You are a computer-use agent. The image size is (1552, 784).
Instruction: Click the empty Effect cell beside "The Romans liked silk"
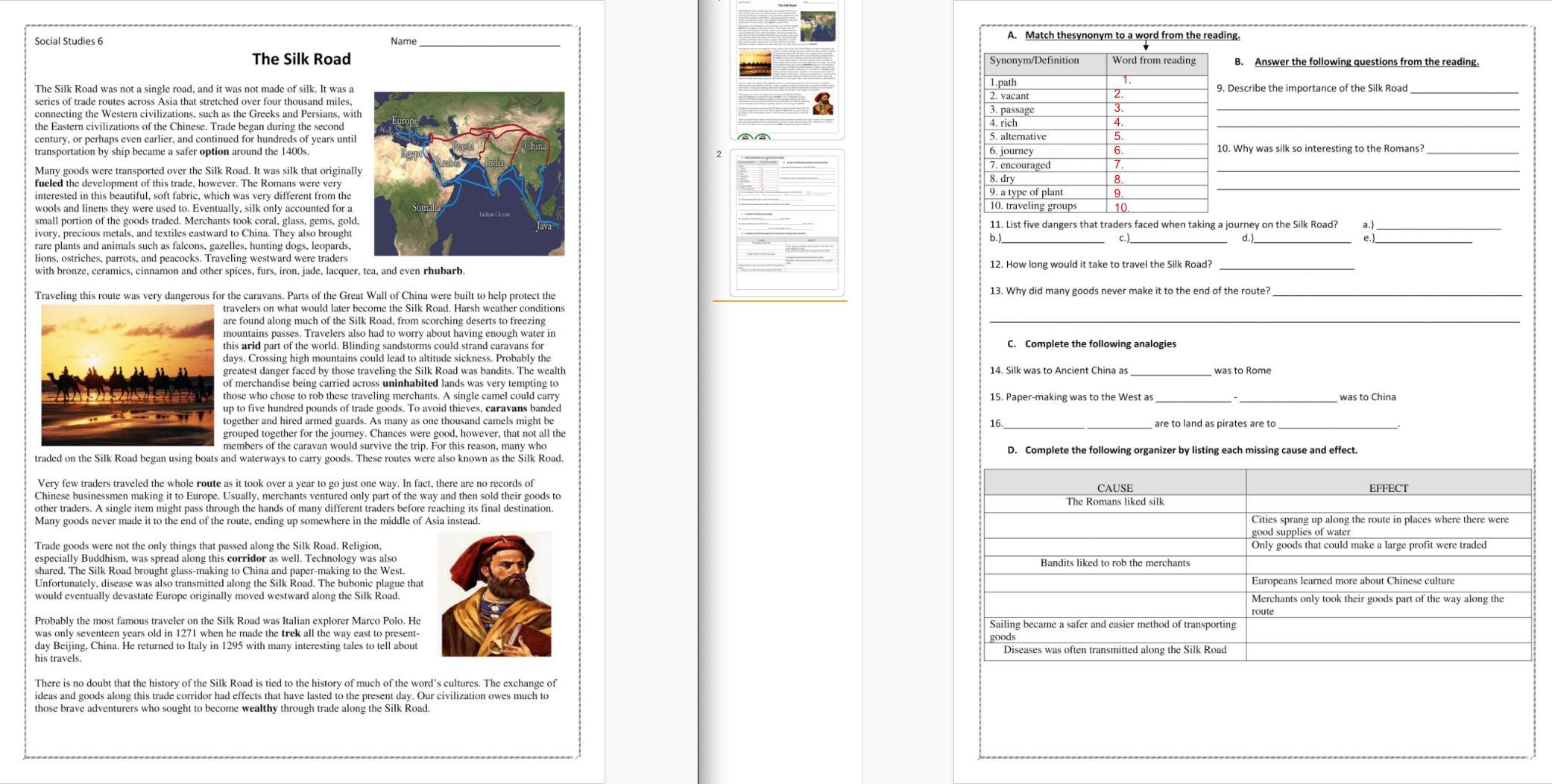coord(1389,503)
